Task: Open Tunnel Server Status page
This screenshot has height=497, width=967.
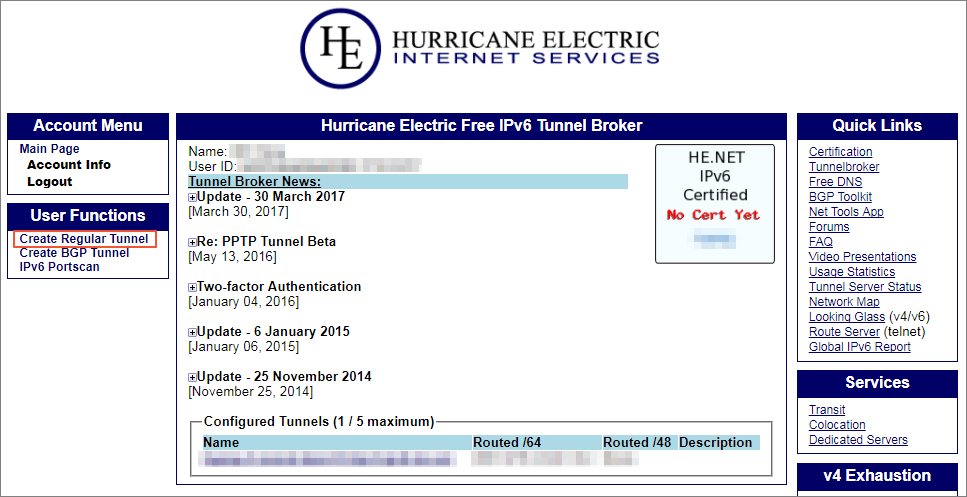Action: [865, 287]
